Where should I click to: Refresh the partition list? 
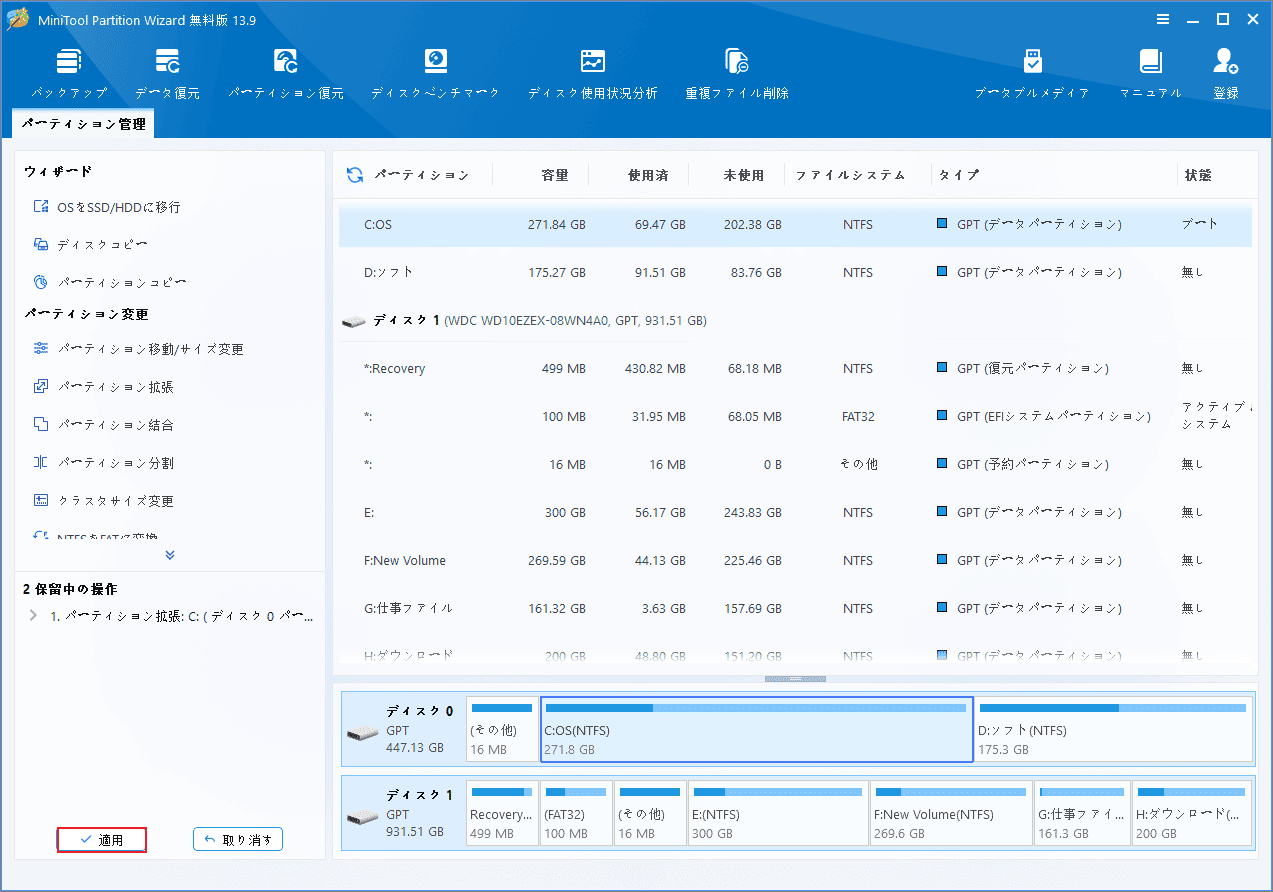355,175
